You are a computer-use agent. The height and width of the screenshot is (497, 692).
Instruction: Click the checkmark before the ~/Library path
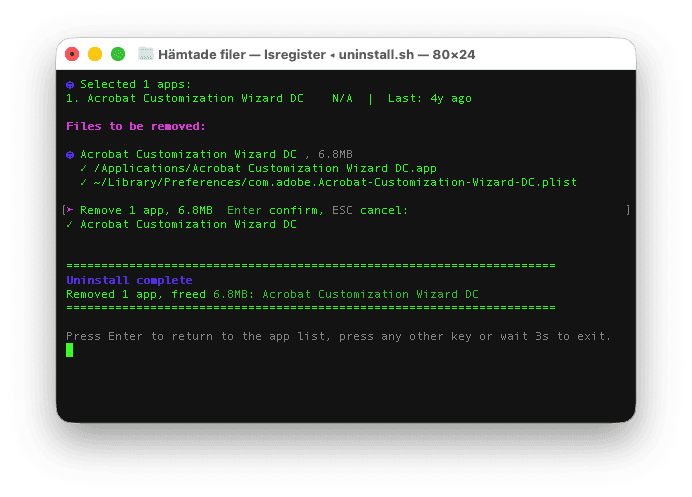point(83,182)
